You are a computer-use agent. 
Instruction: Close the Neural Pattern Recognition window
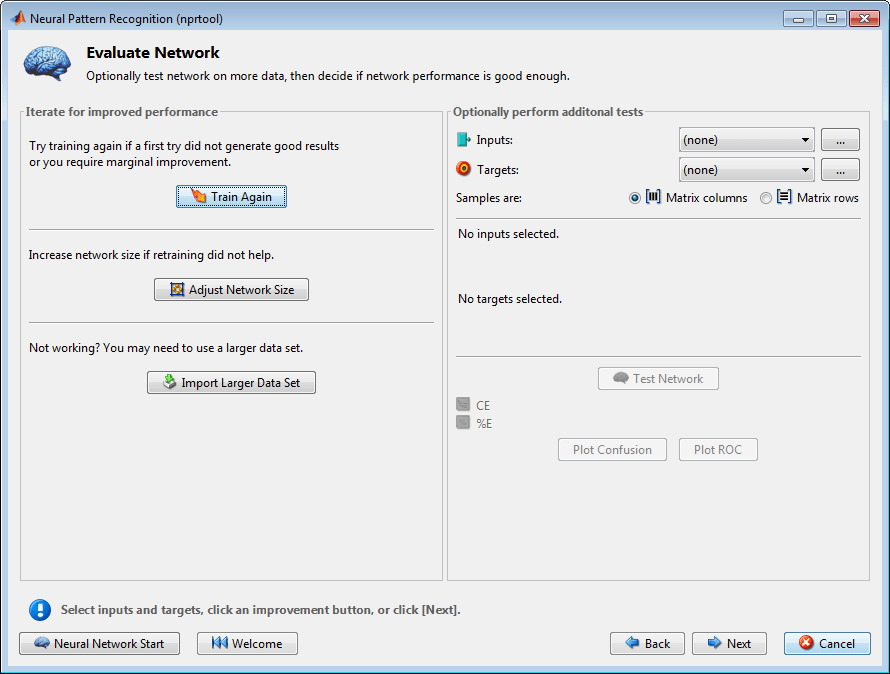point(864,19)
